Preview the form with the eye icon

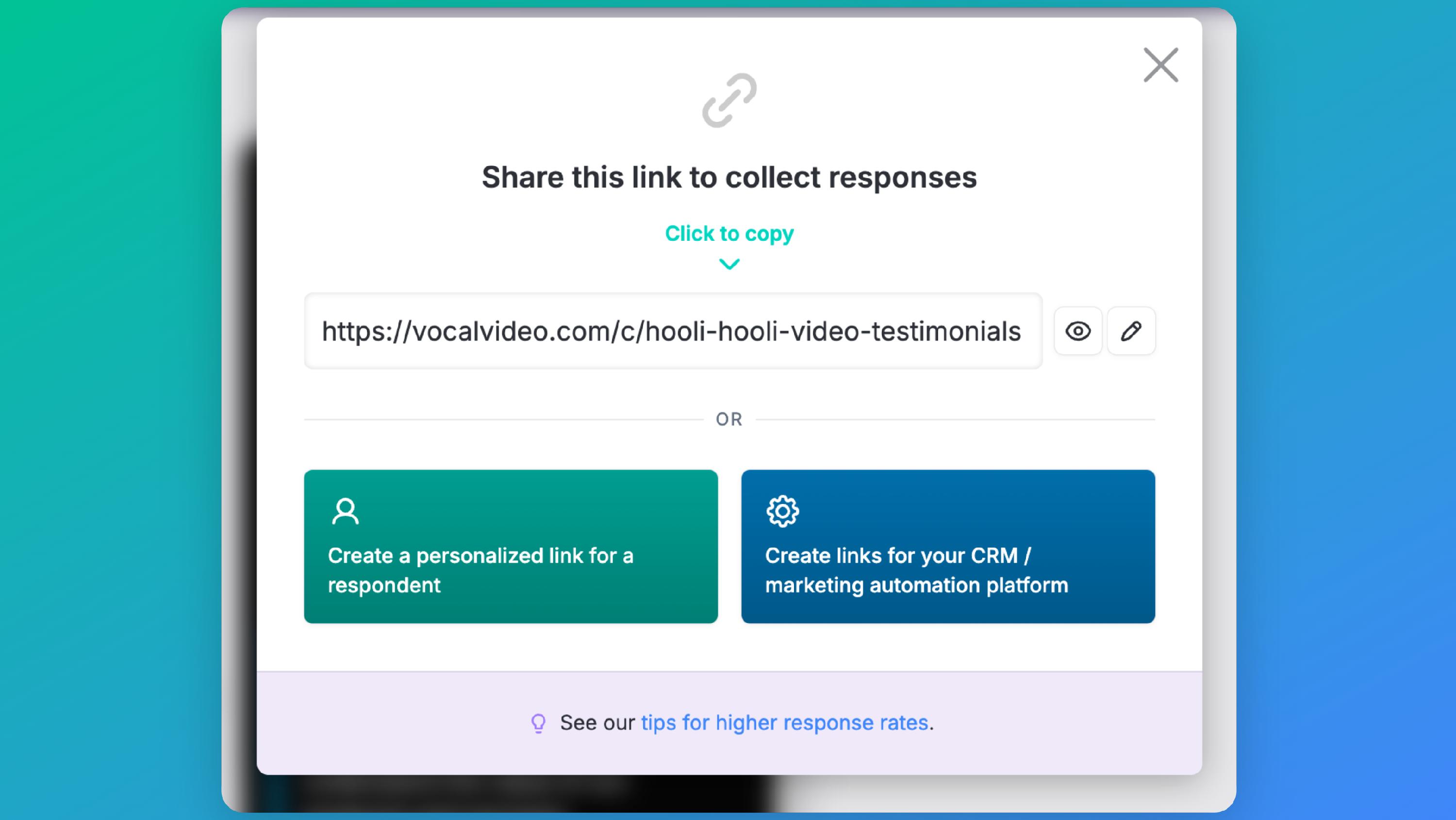(1078, 331)
